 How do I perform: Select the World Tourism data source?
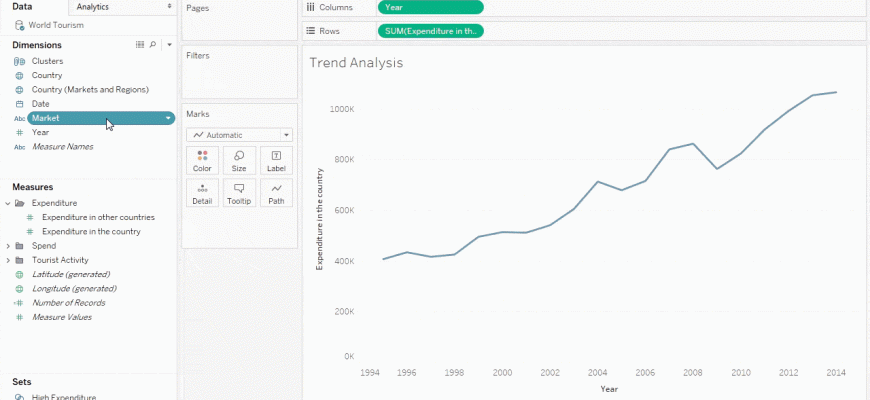tap(56, 24)
